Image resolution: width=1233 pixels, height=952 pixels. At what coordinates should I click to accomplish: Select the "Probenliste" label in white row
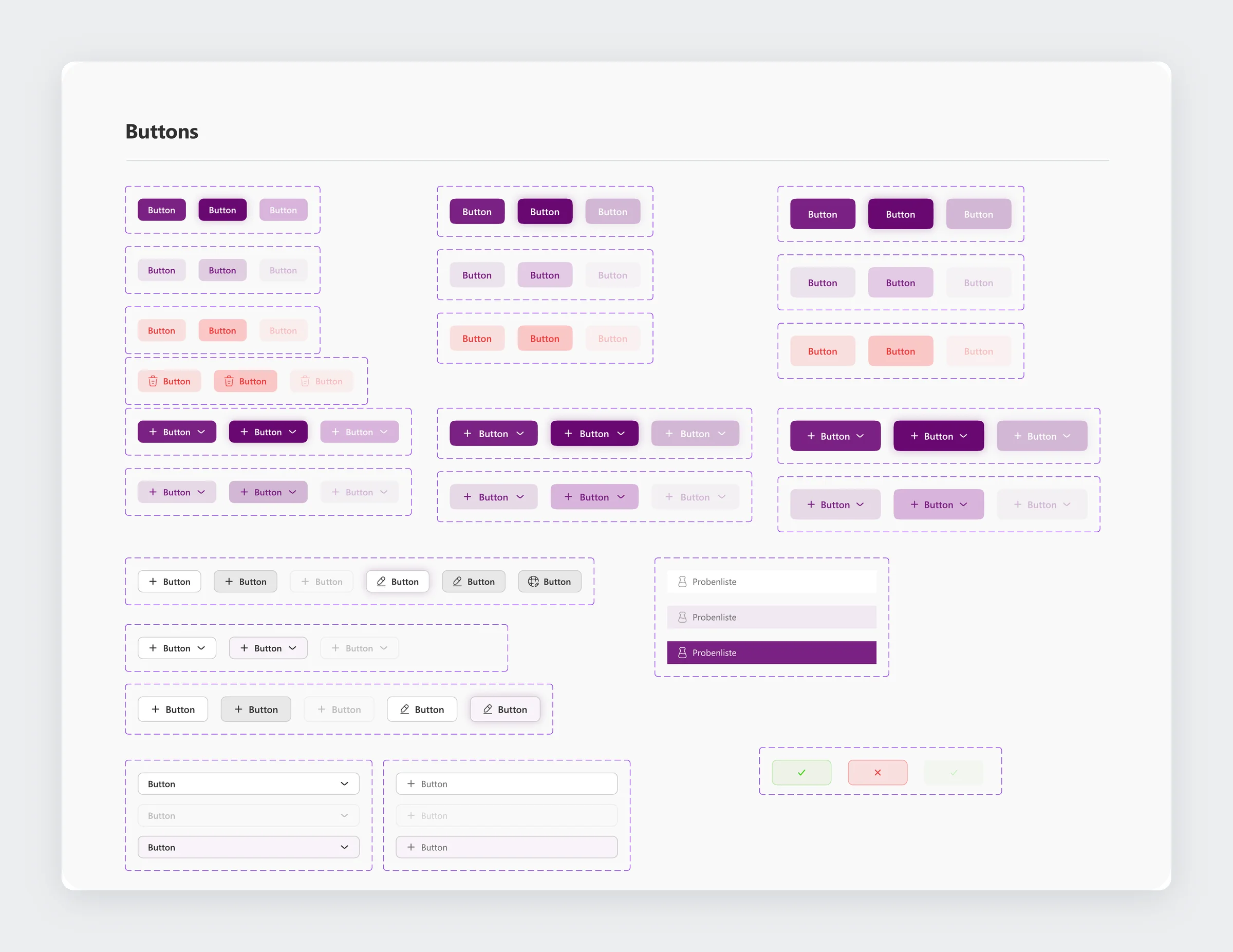[x=714, y=582]
